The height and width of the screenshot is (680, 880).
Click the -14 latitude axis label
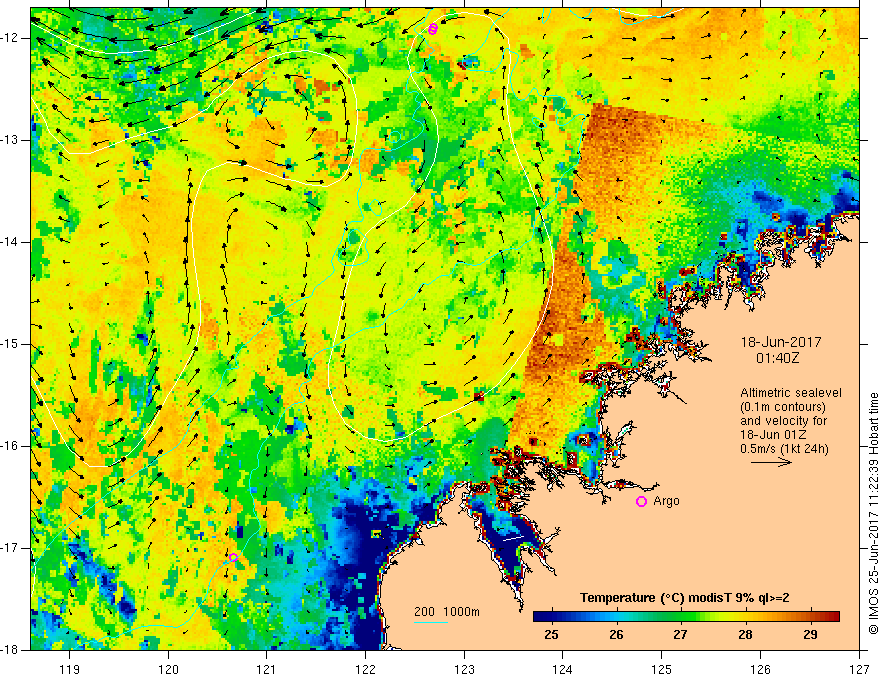coord(11,242)
